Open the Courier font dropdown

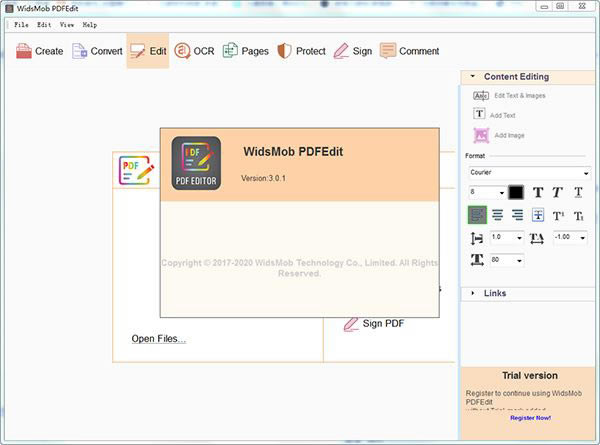point(528,172)
